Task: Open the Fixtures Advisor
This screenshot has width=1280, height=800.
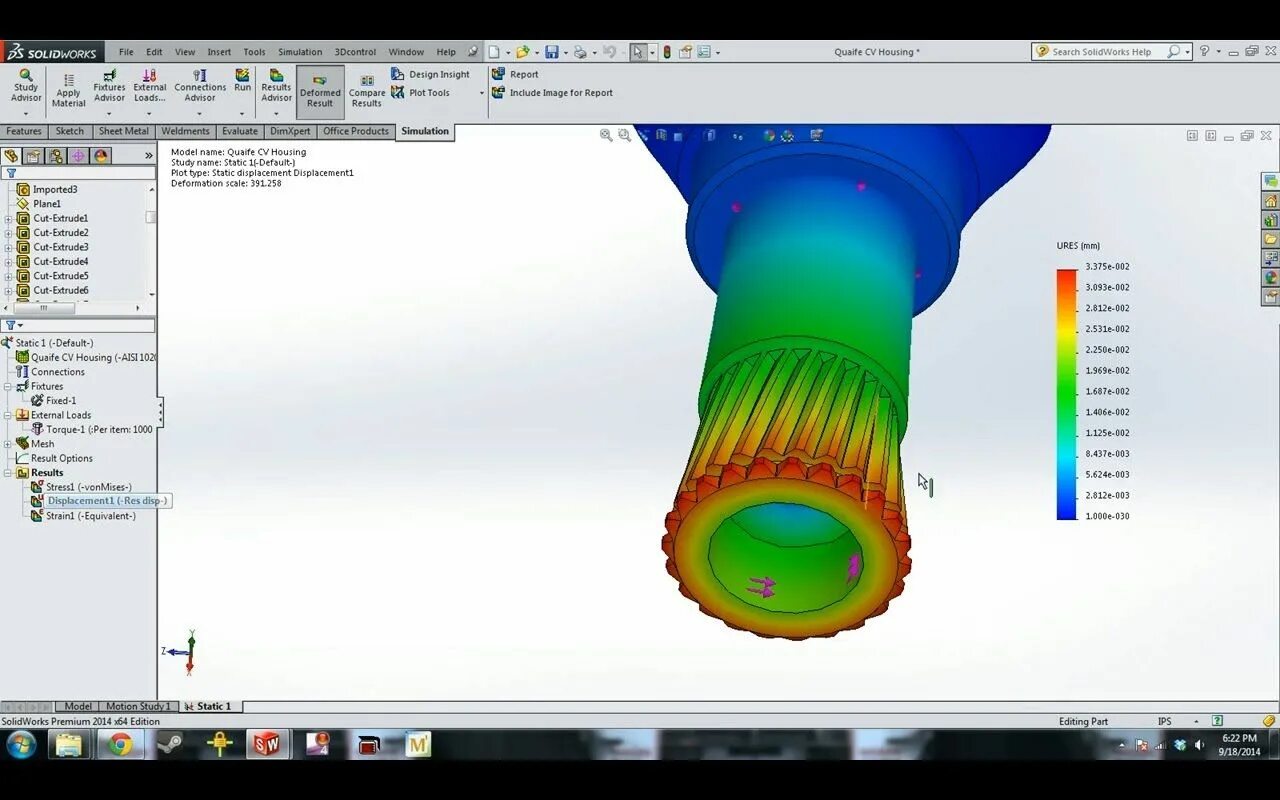Action: click(109, 86)
